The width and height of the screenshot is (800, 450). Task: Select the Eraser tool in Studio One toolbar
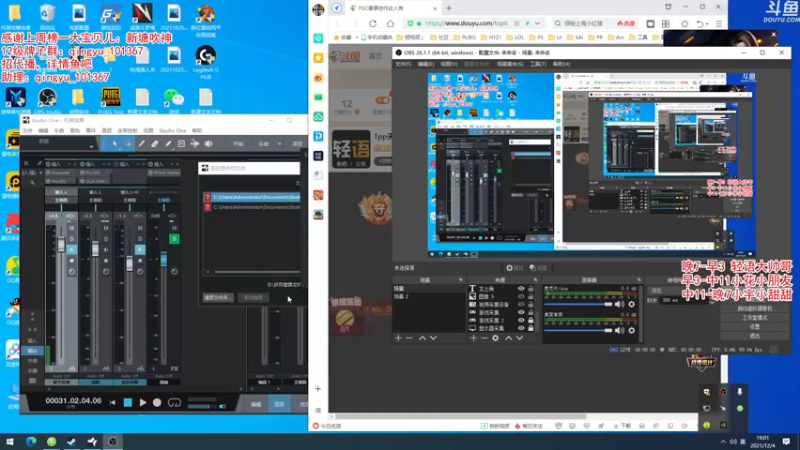point(155,144)
